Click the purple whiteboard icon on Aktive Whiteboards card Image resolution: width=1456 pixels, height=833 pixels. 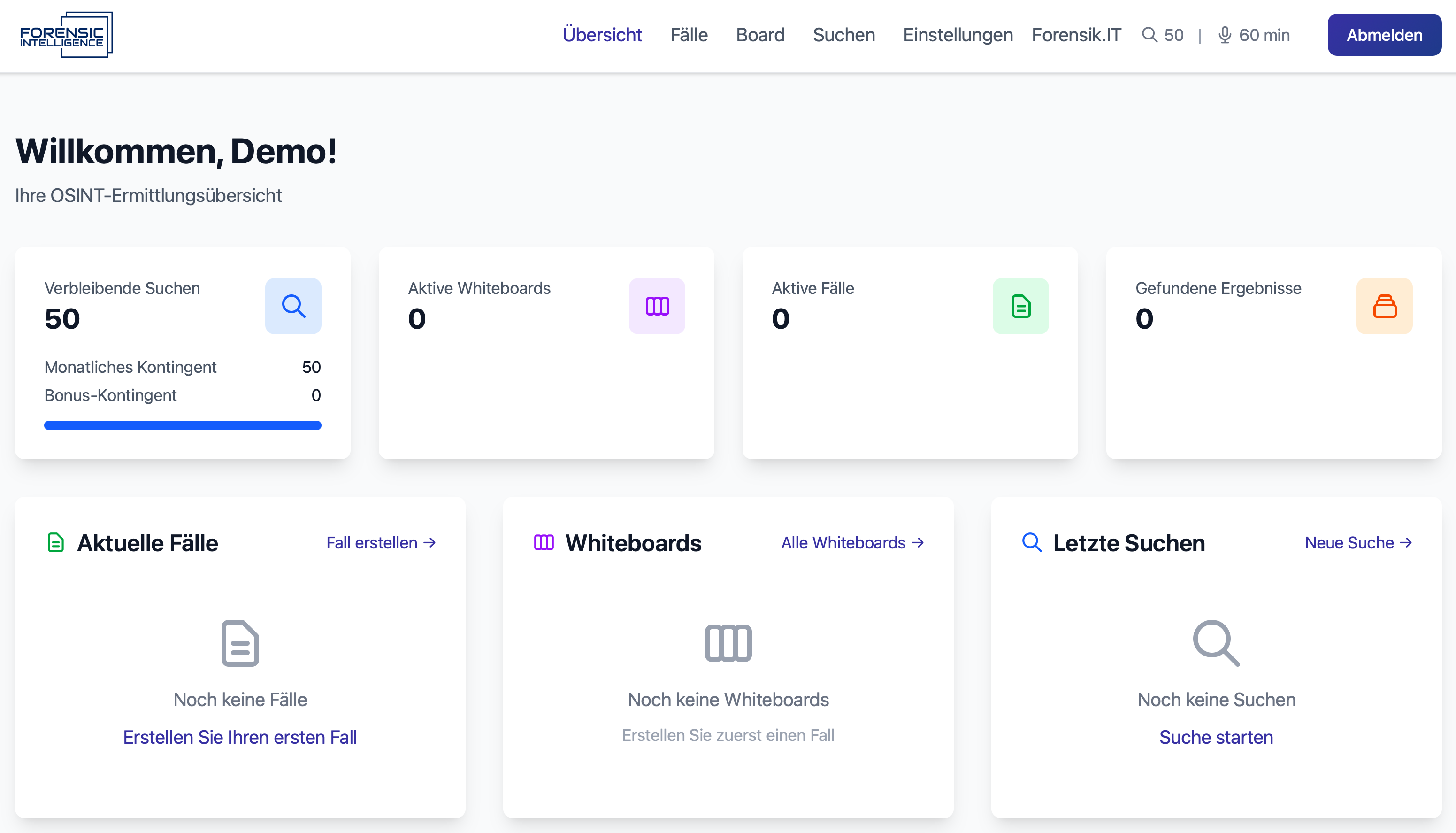point(657,306)
